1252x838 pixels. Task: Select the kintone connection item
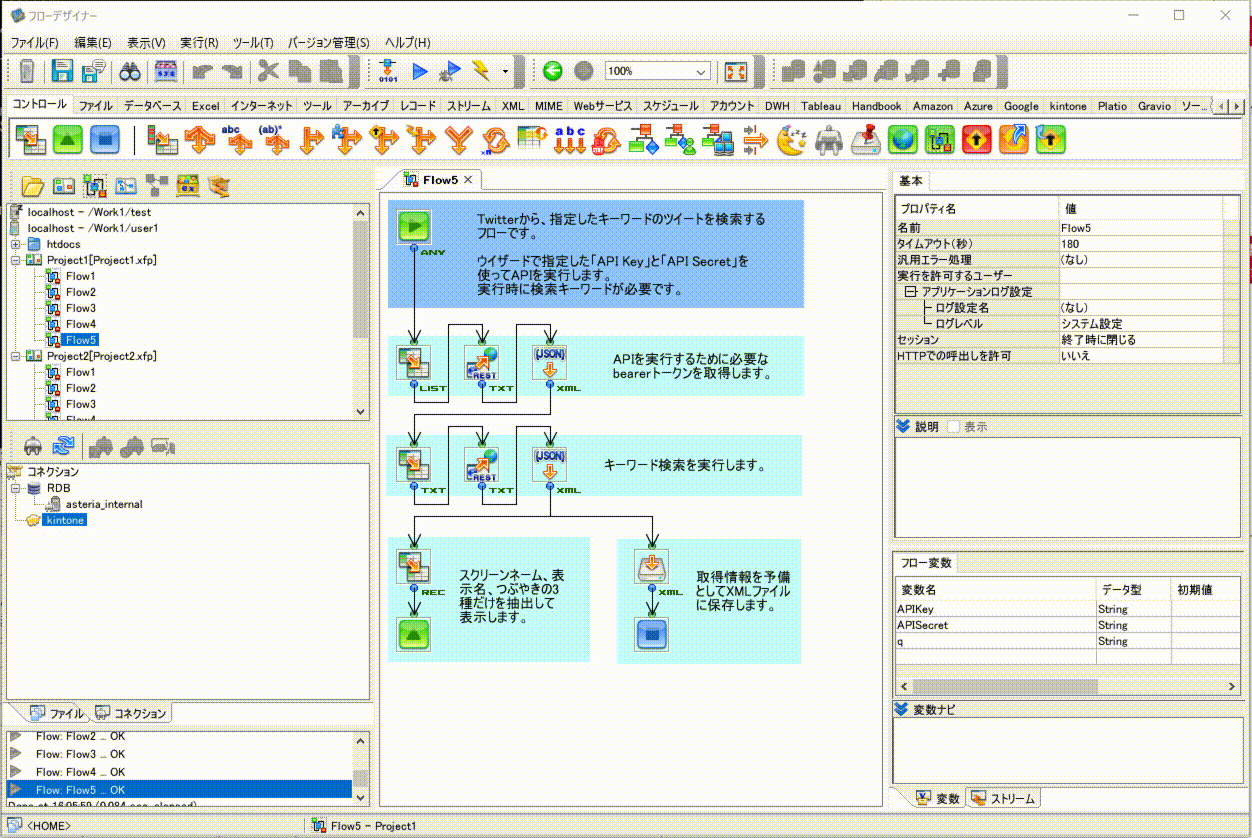point(65,520)
